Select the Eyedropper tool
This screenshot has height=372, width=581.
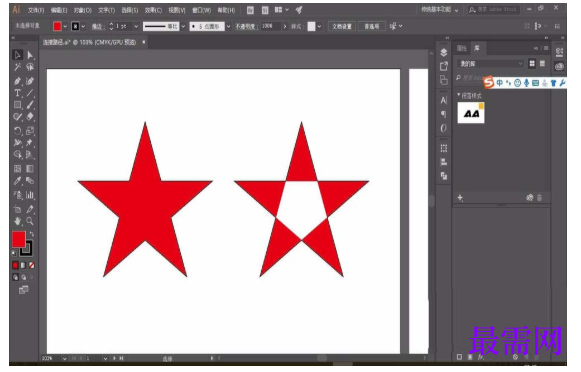17,181
